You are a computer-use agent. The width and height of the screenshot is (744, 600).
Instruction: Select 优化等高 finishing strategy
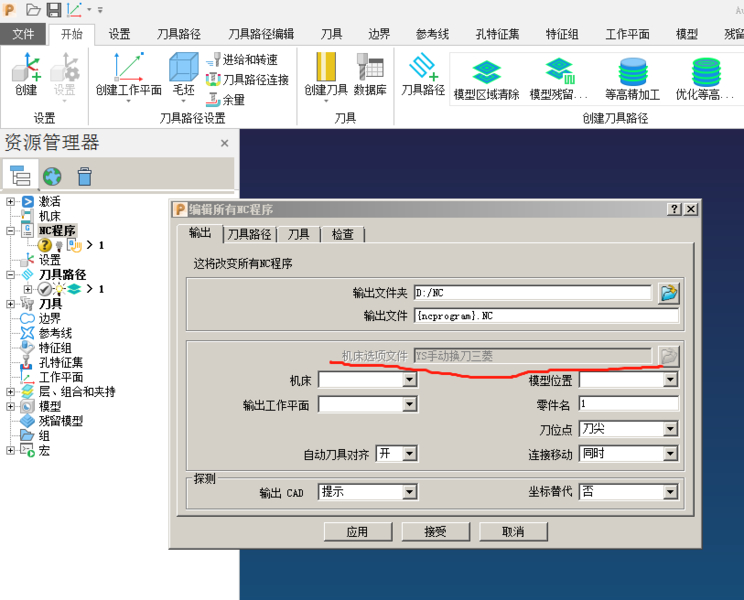(706, 80)
